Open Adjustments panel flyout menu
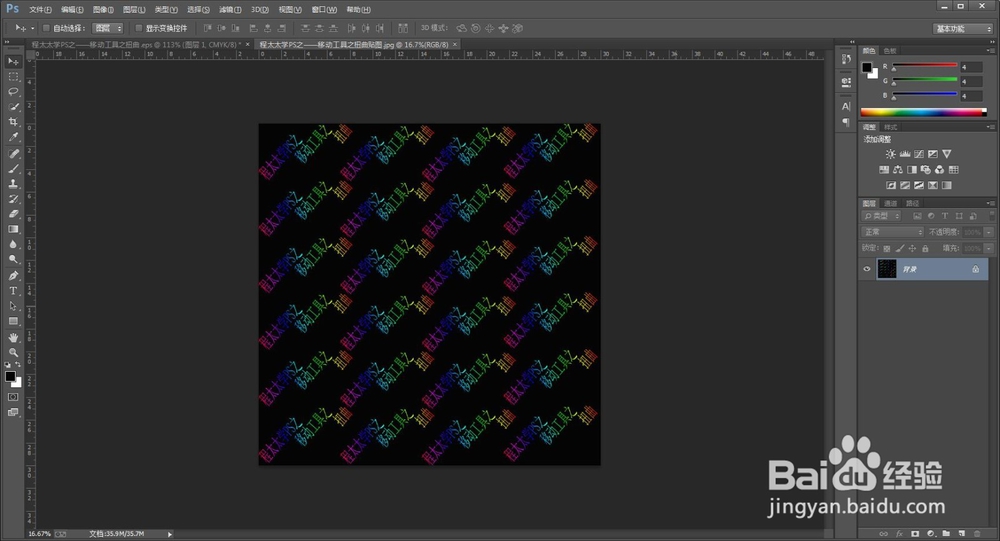1000x541 pixels. pos(990,127)
